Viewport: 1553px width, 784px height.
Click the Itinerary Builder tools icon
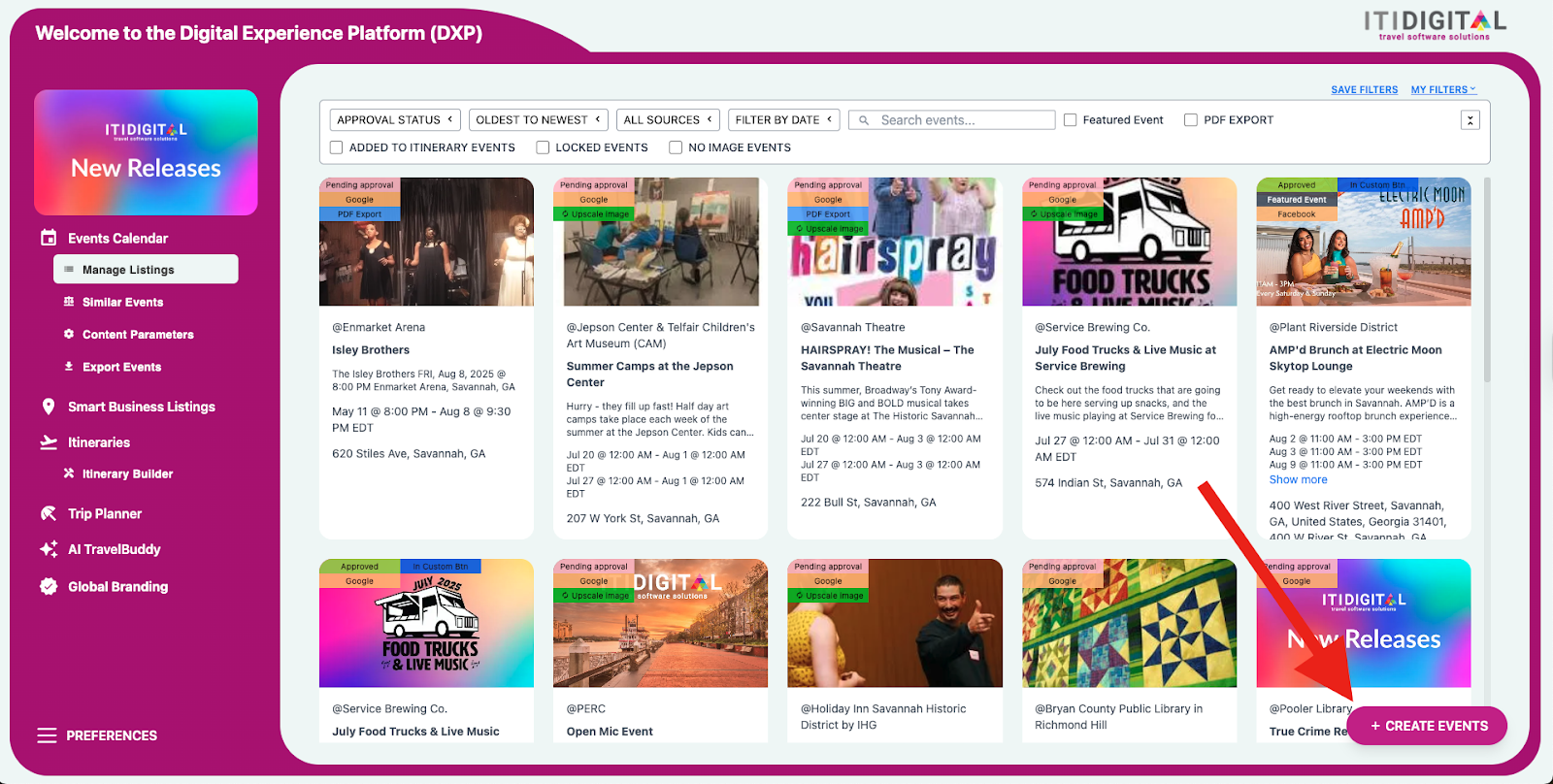[69, 474]
